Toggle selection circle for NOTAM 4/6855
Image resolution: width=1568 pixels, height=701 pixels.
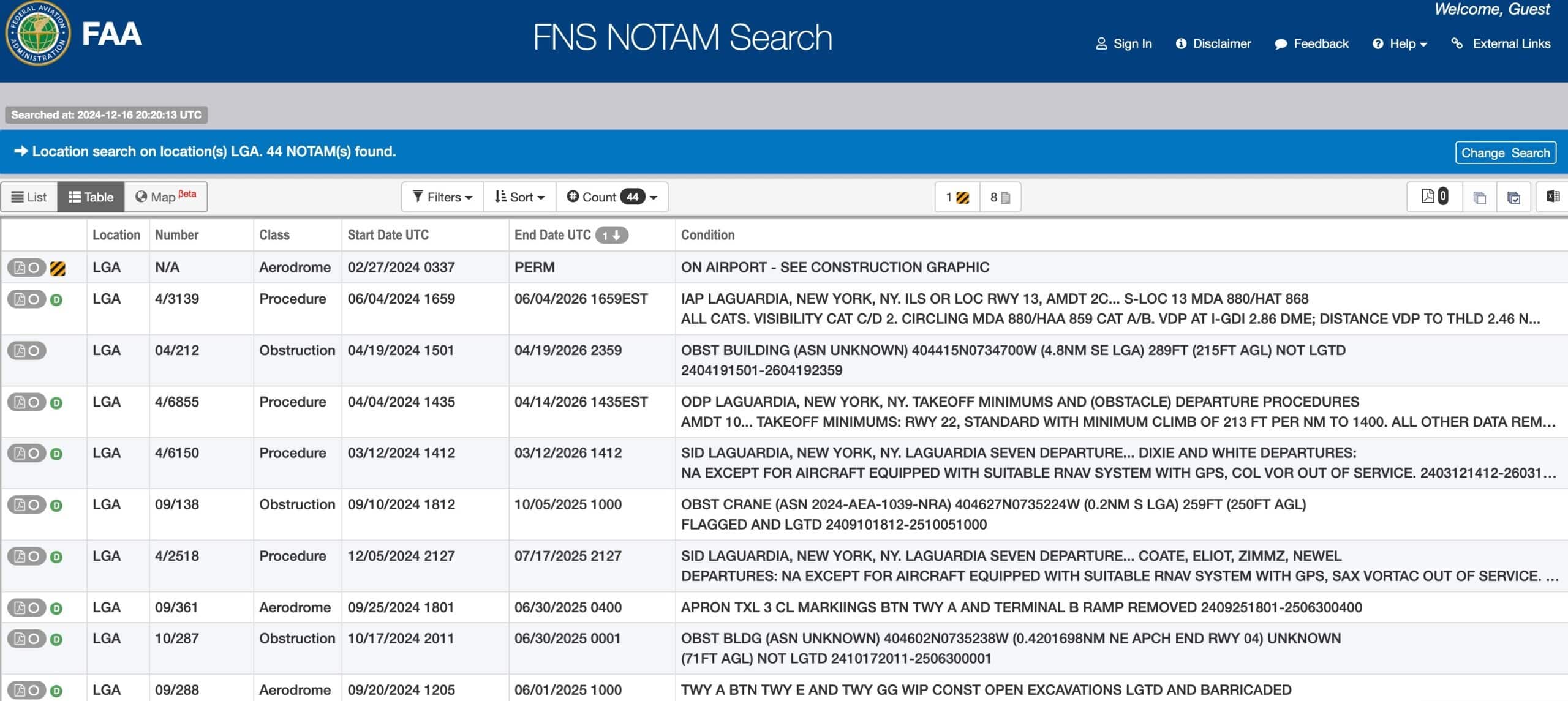[x=34, y=402]
